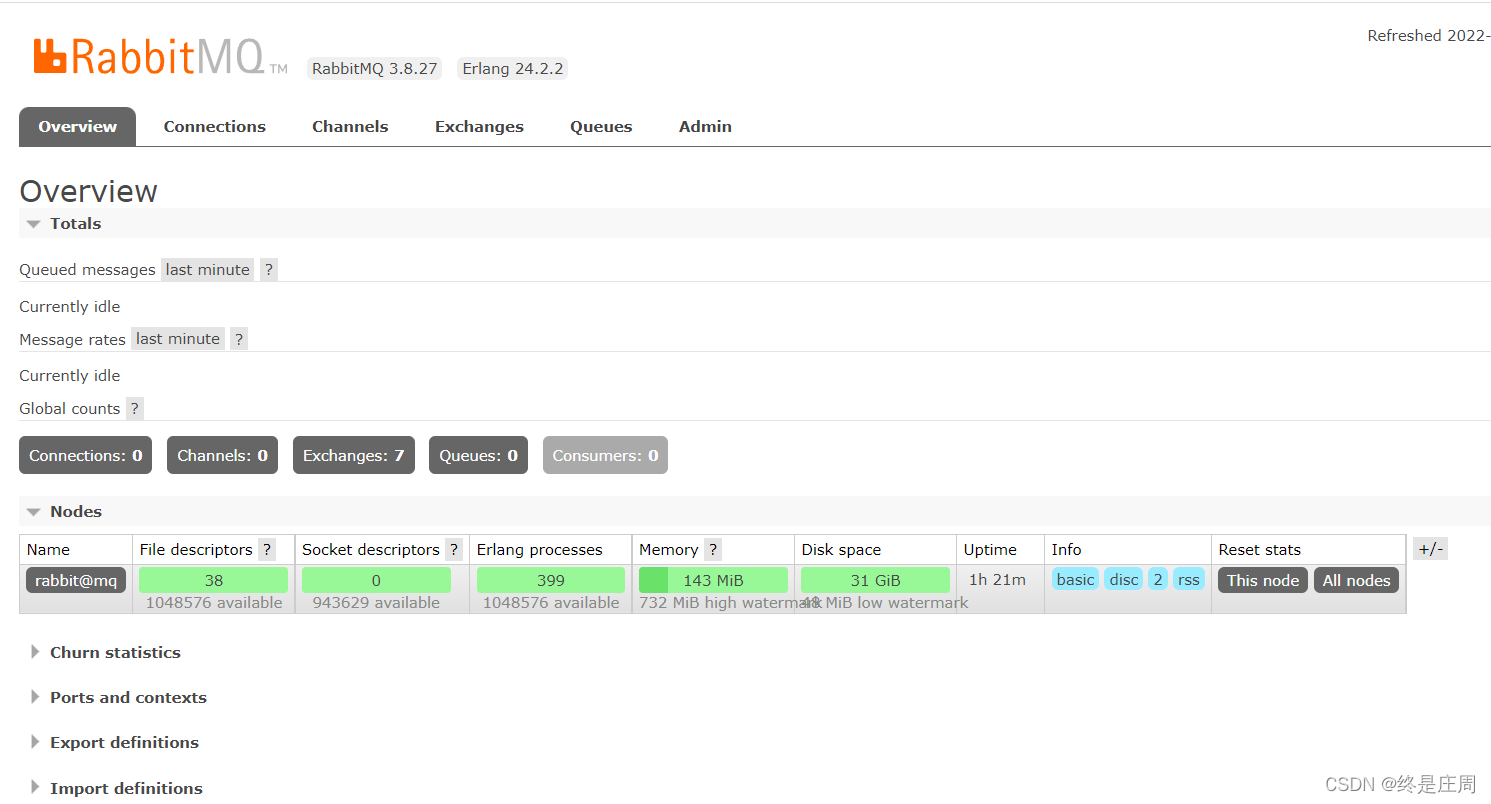Open the Queues tab

click(x=601, y=127)
